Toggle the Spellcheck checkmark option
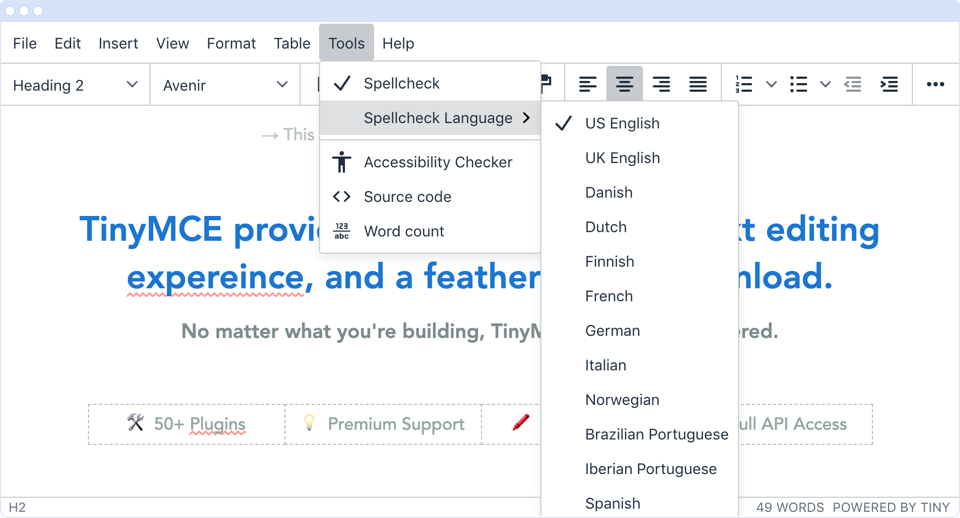Image resolution: width=960 pixels, height=518 pixels. pos(430,83)
